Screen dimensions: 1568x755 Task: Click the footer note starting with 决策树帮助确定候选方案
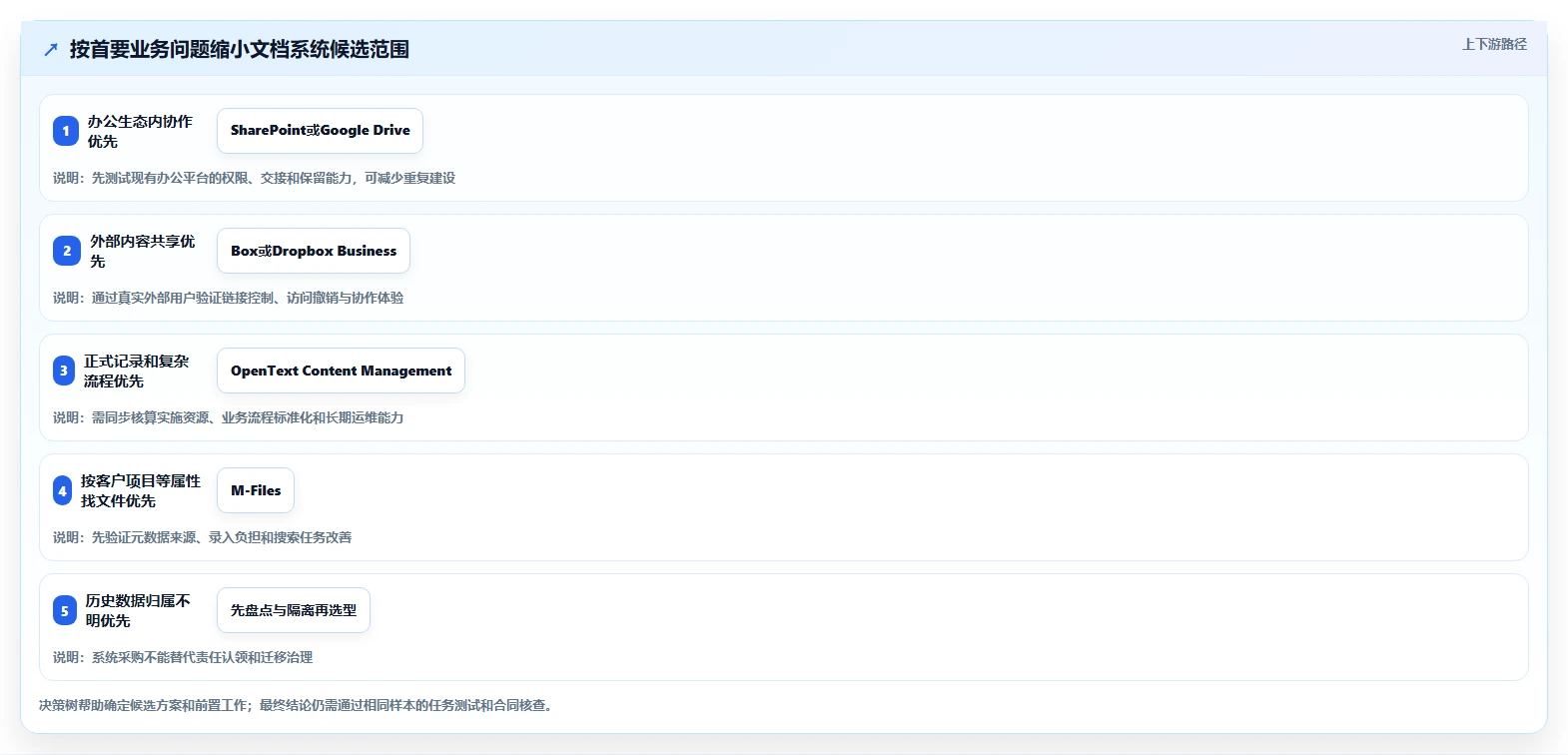pos(299,705)
